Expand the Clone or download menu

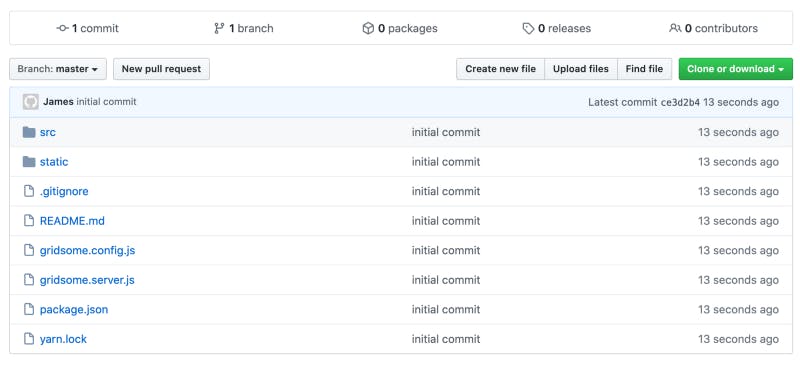coord(736,69)
